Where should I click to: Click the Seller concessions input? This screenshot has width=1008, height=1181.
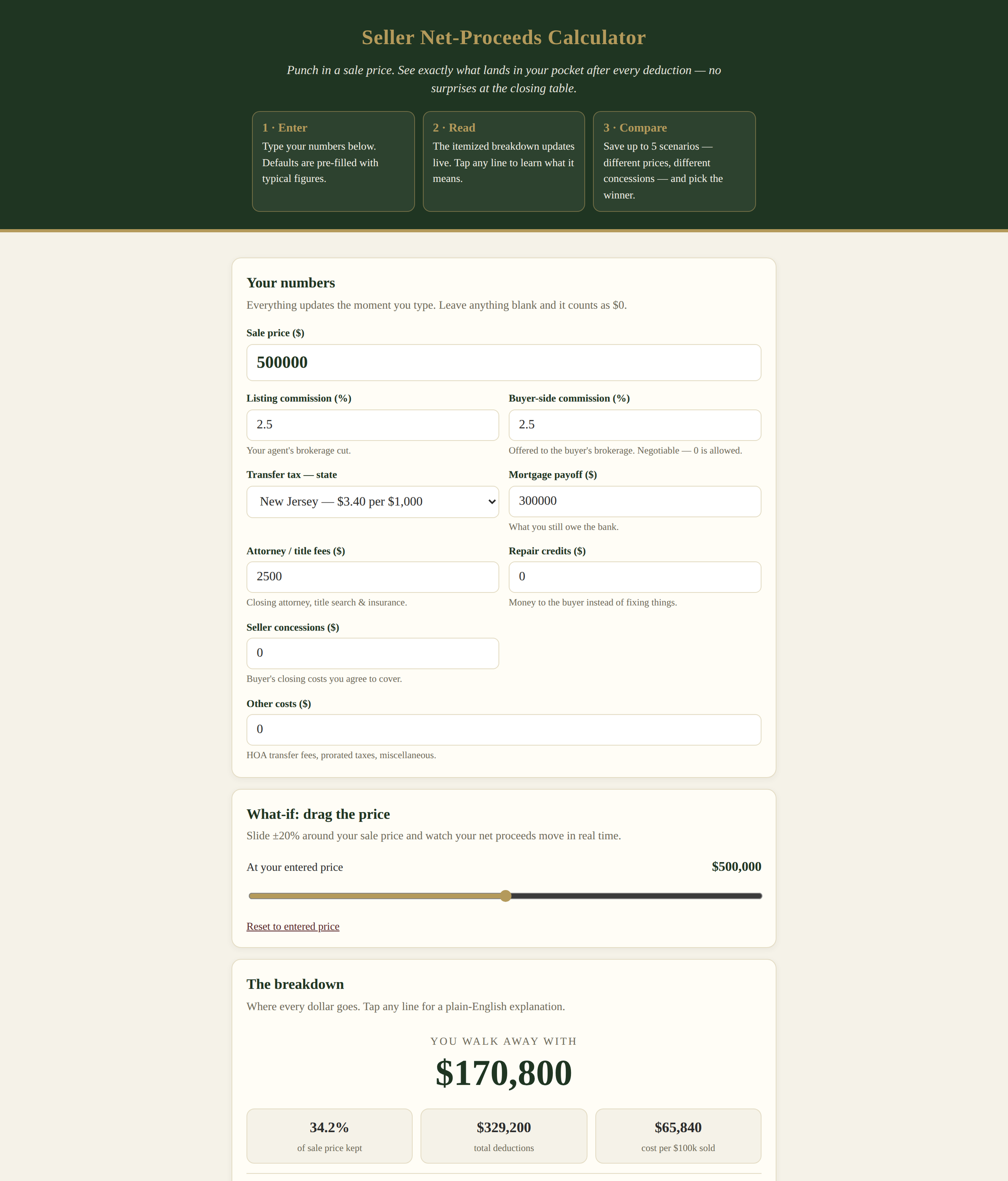pos(372,653)
